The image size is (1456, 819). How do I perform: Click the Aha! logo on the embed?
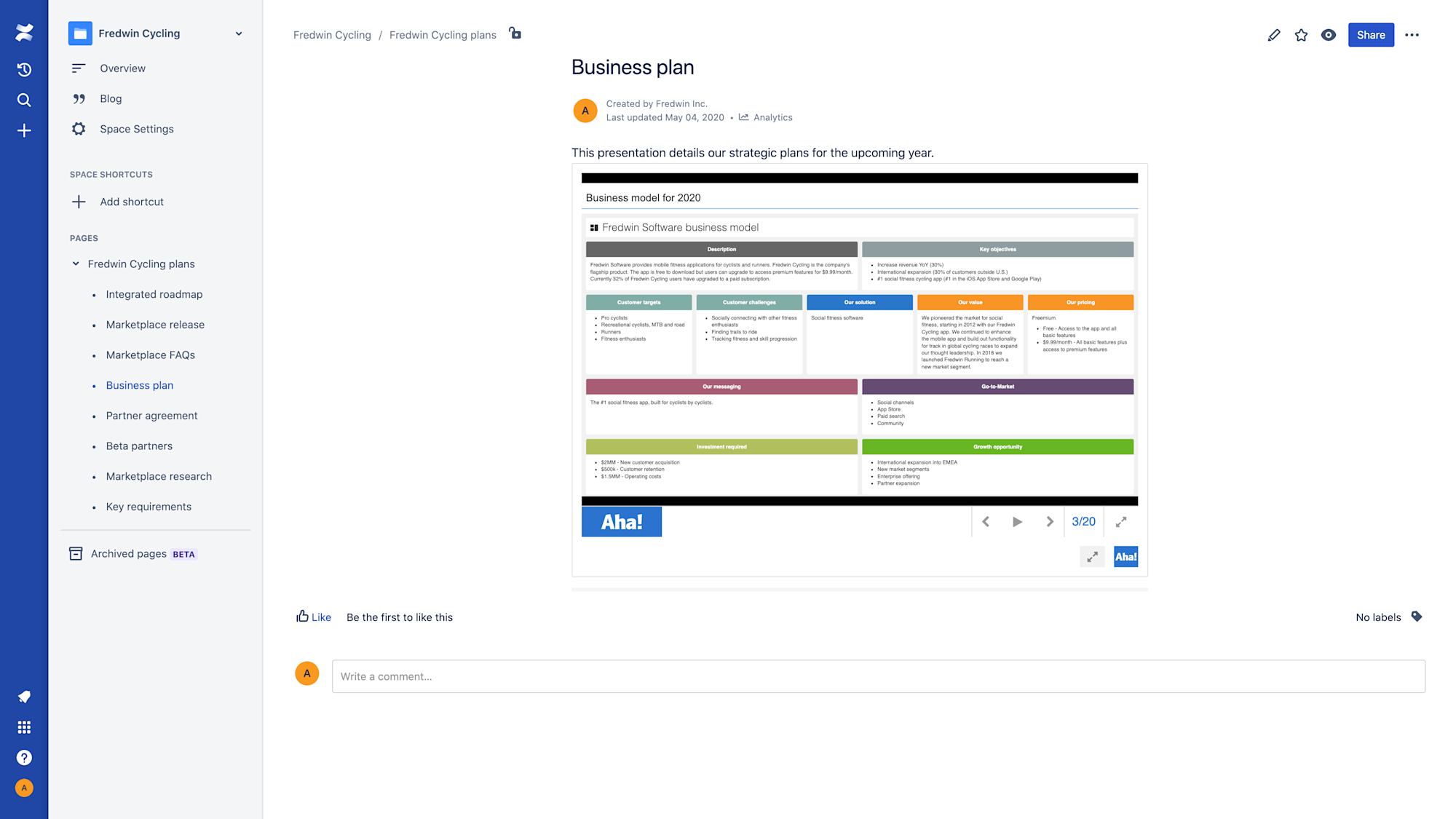pos(621,521)
